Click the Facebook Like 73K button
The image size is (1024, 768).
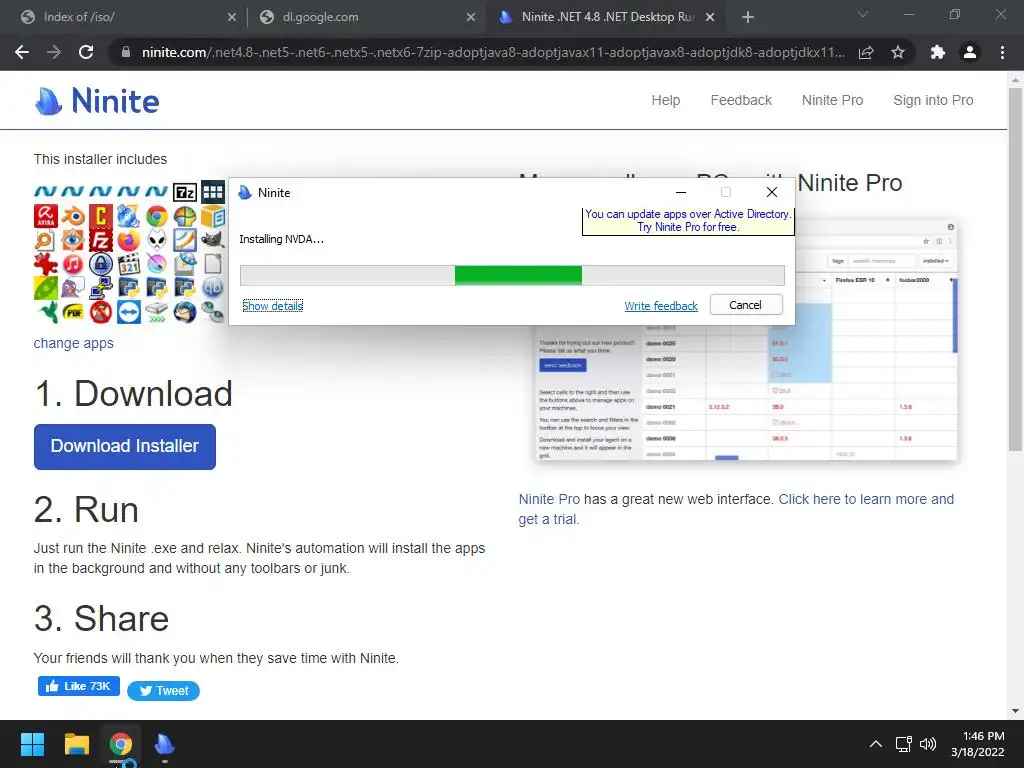click(x=78, y=686)
